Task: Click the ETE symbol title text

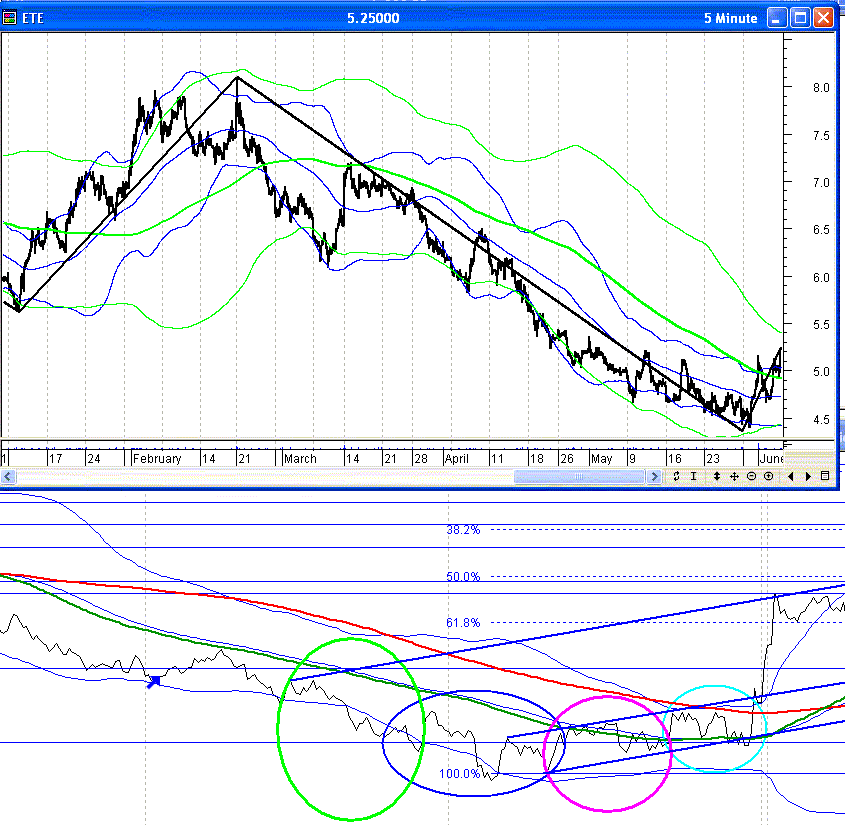Action: (33, 18)
